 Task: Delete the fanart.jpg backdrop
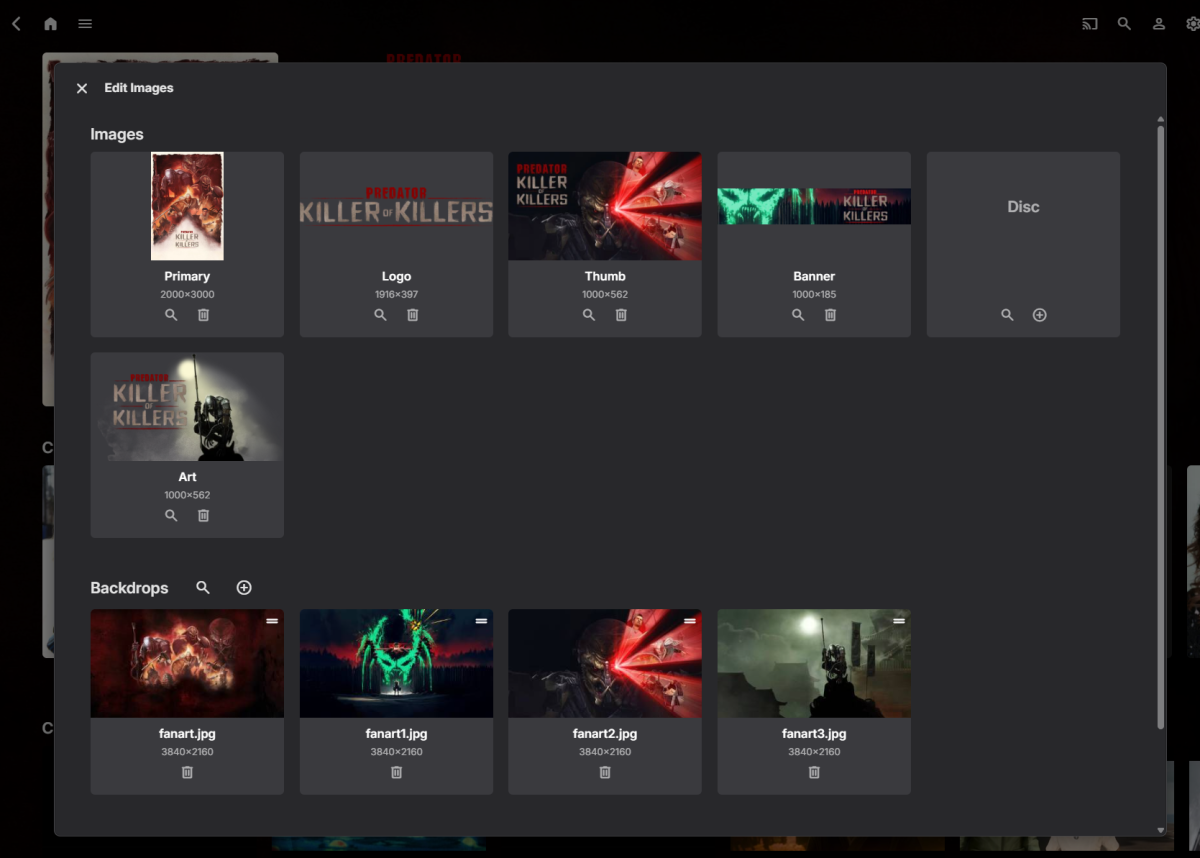click(x=187, y=772)
